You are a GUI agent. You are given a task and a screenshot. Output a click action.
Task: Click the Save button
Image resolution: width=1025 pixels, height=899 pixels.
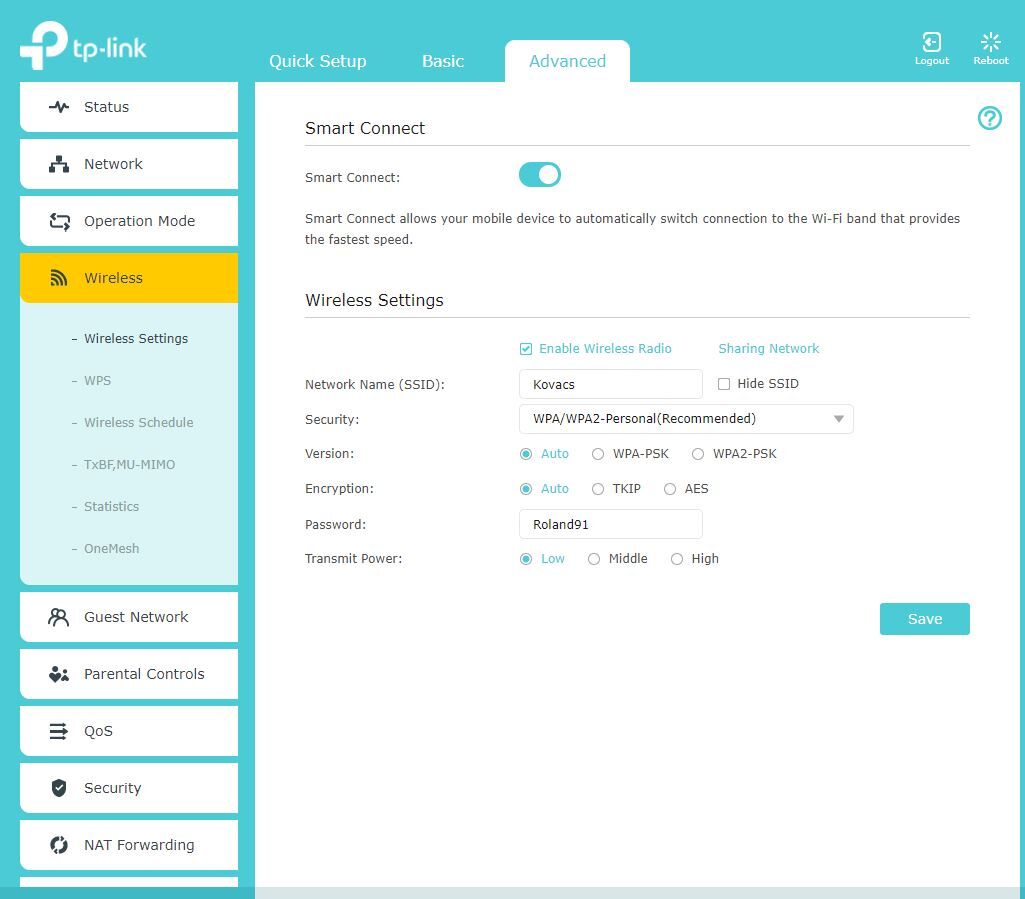point(924,619)
